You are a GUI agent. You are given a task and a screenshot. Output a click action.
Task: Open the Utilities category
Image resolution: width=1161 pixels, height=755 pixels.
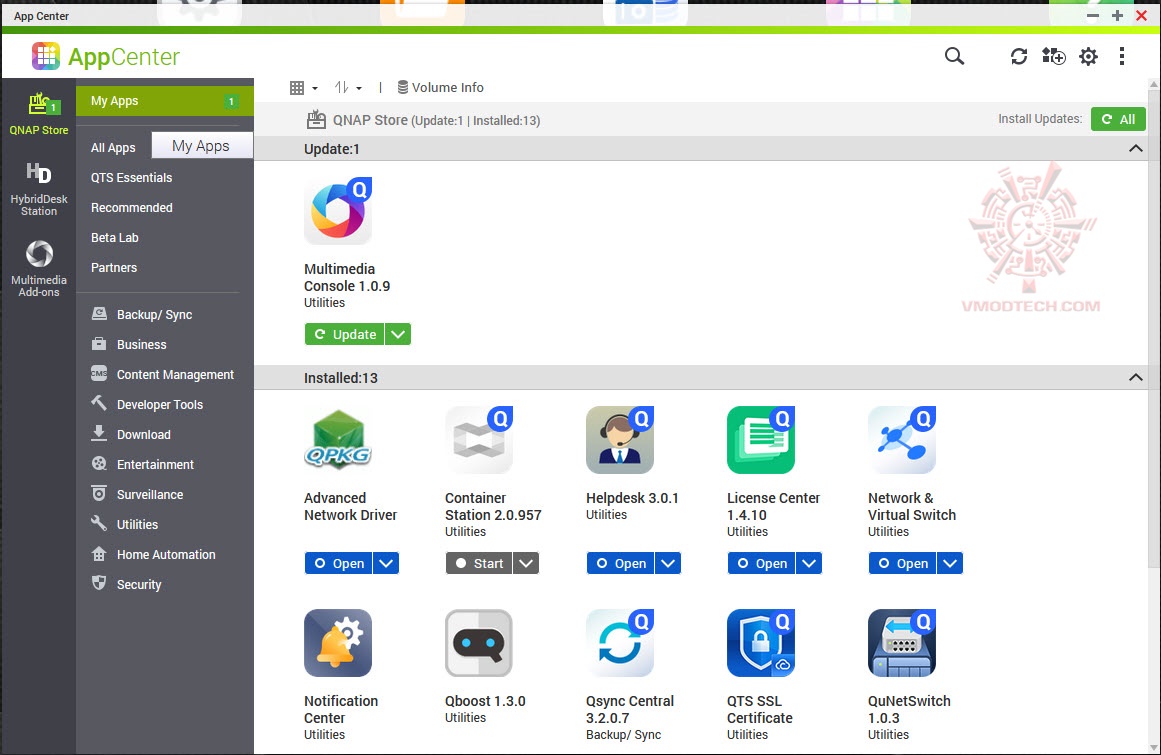(125, 525)
